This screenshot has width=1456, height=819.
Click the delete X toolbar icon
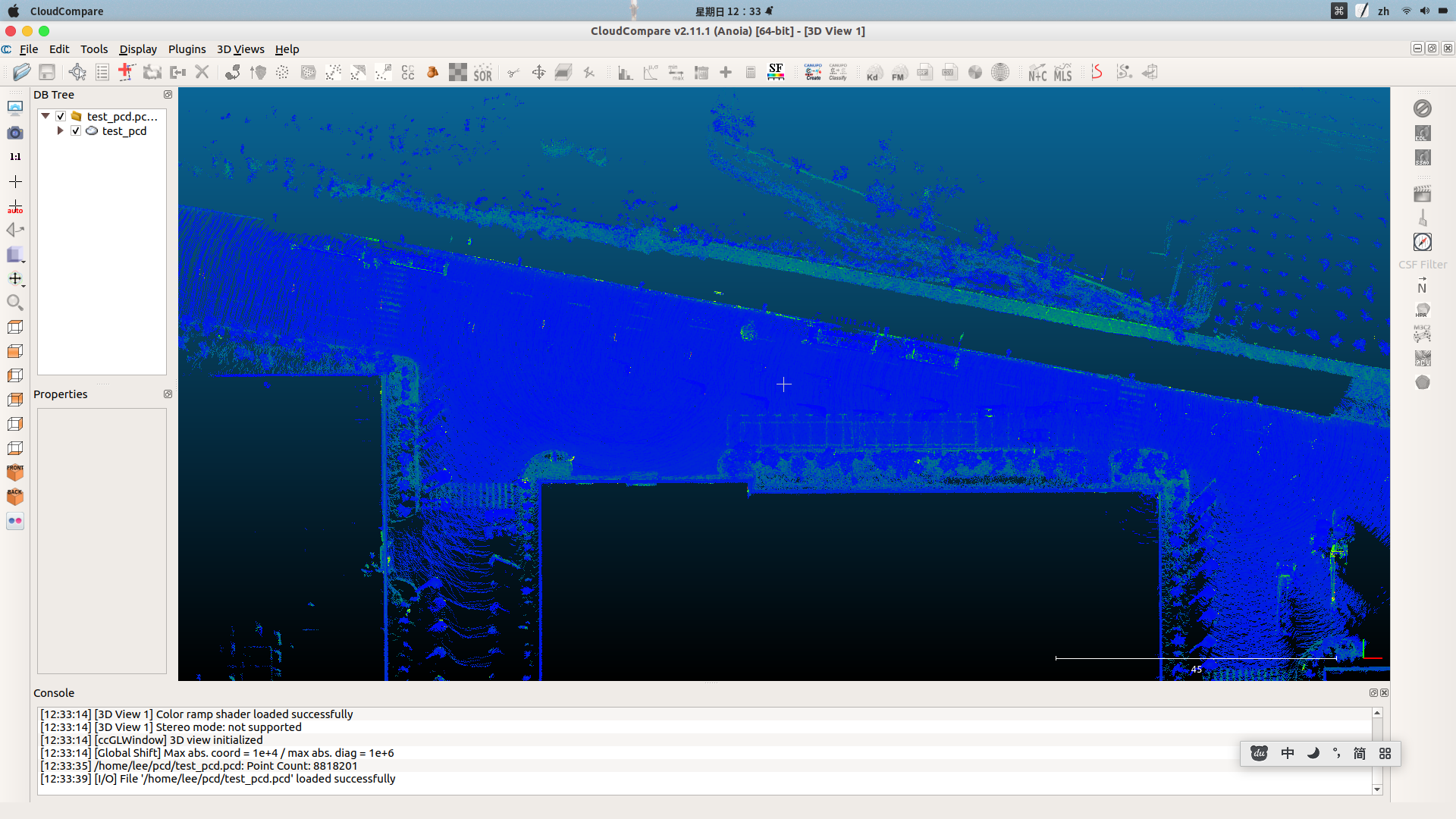(x=202, y=72)
